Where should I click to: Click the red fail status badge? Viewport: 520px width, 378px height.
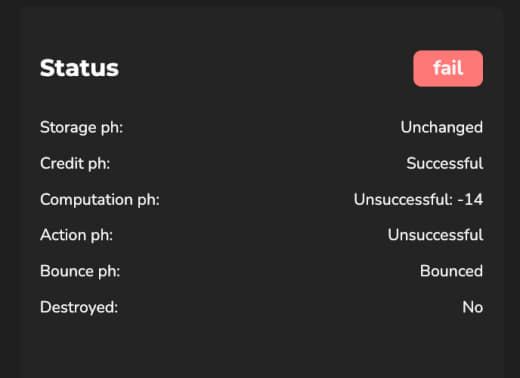(x=448, y=68)
